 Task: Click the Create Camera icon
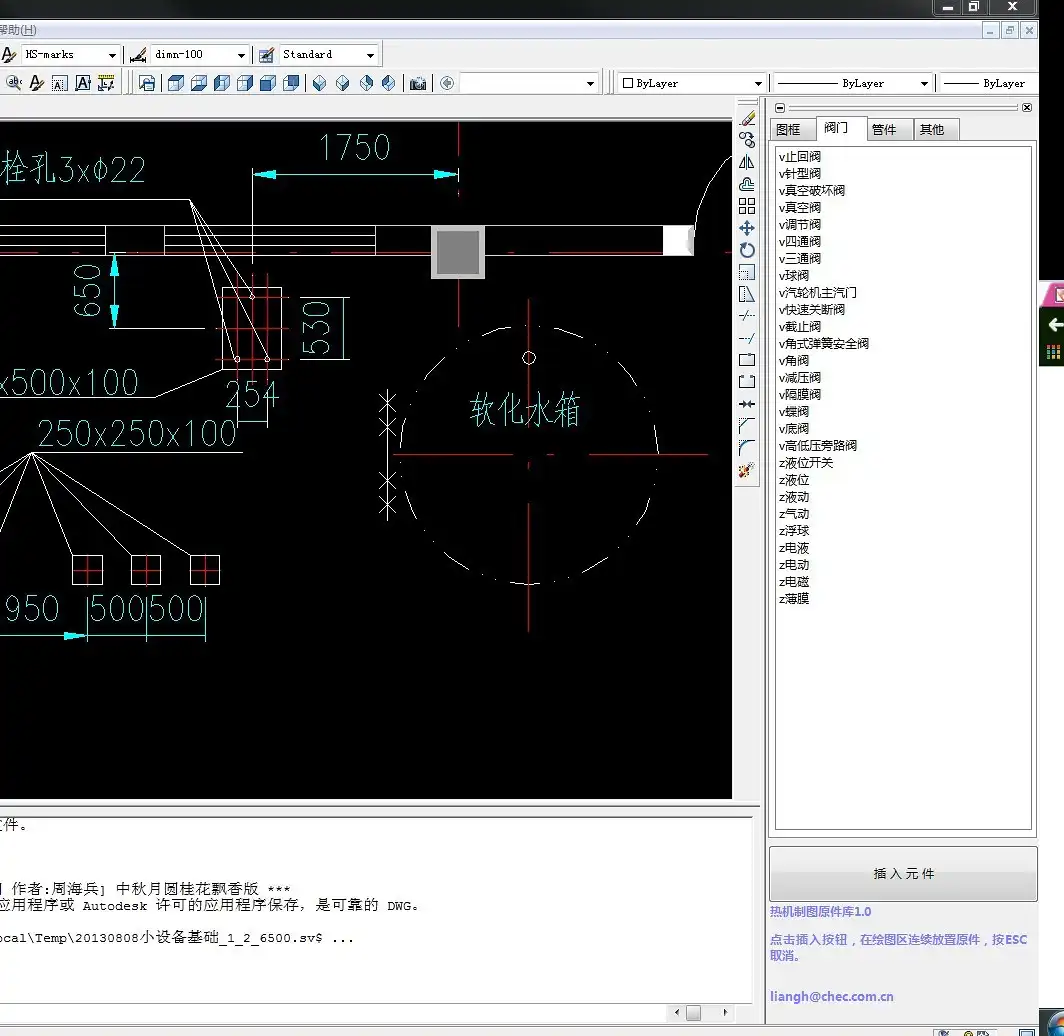tap(418, 83)
